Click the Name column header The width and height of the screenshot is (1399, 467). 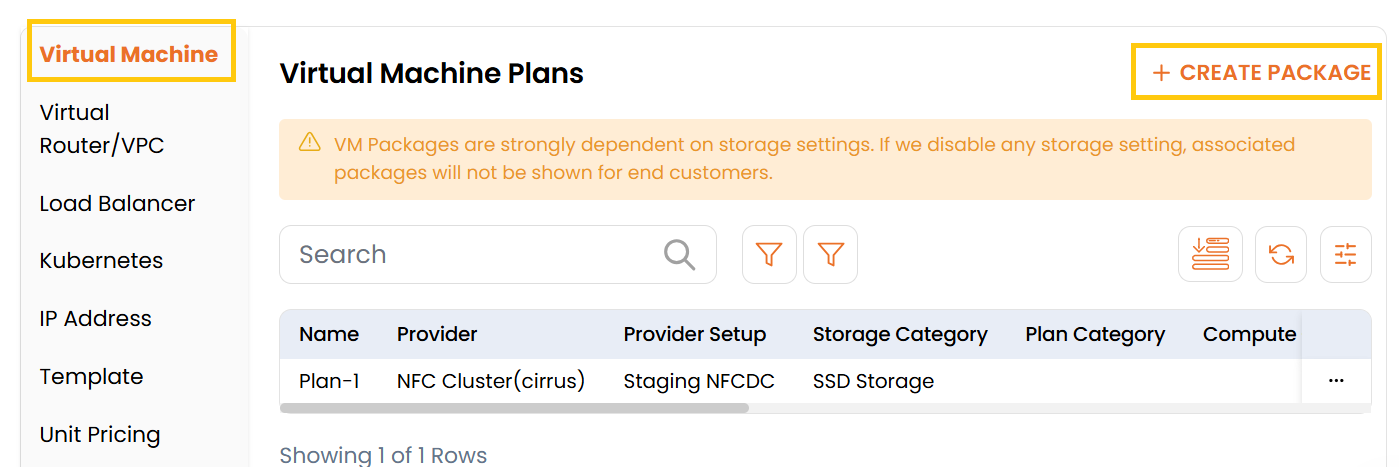pos(329,334)
